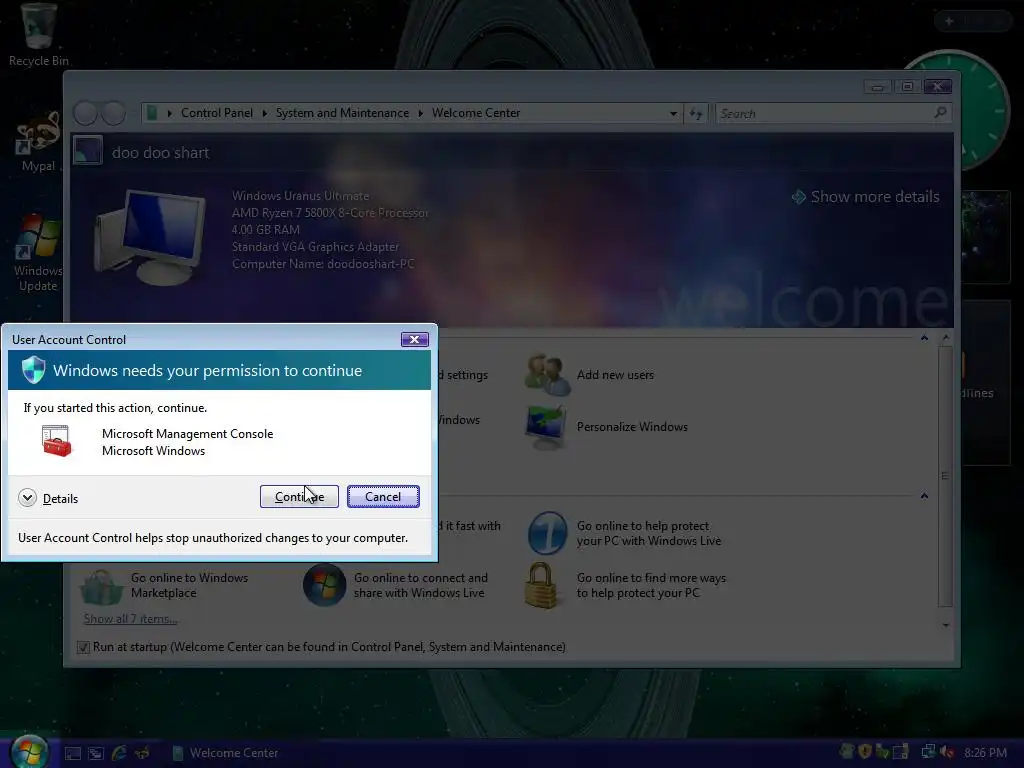
Task: Click the volume tray icon
Action: (946, 752)
